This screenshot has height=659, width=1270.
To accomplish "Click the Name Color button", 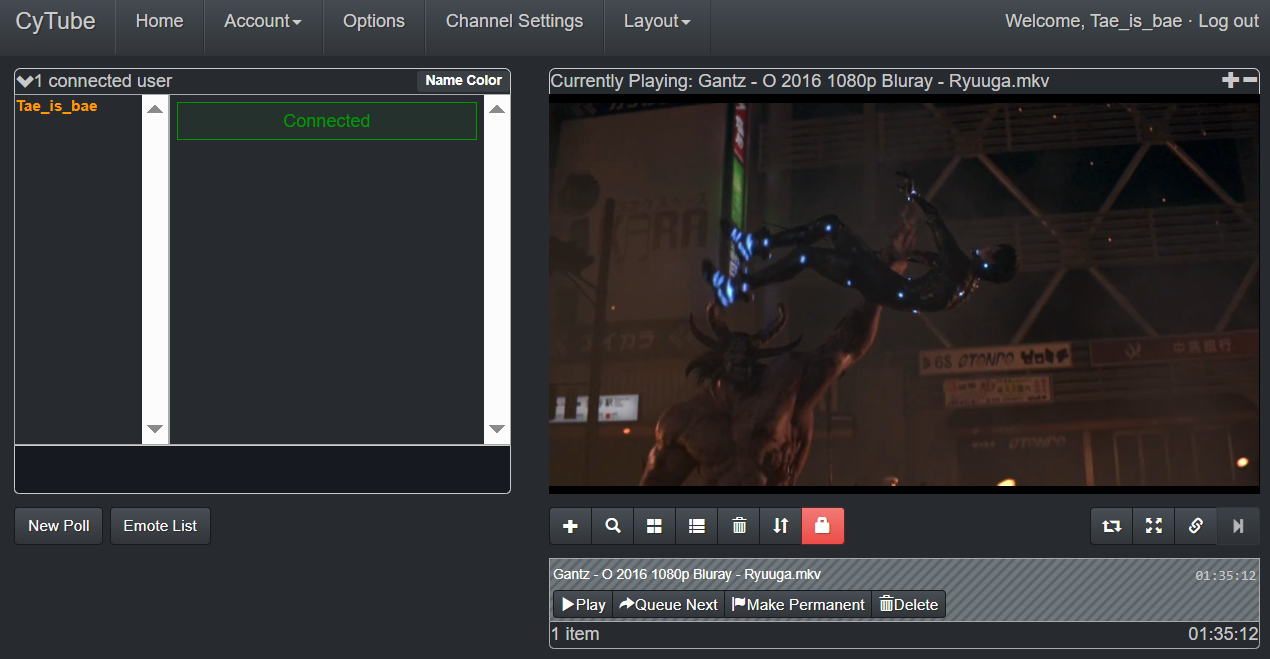I will click(464, 81).
